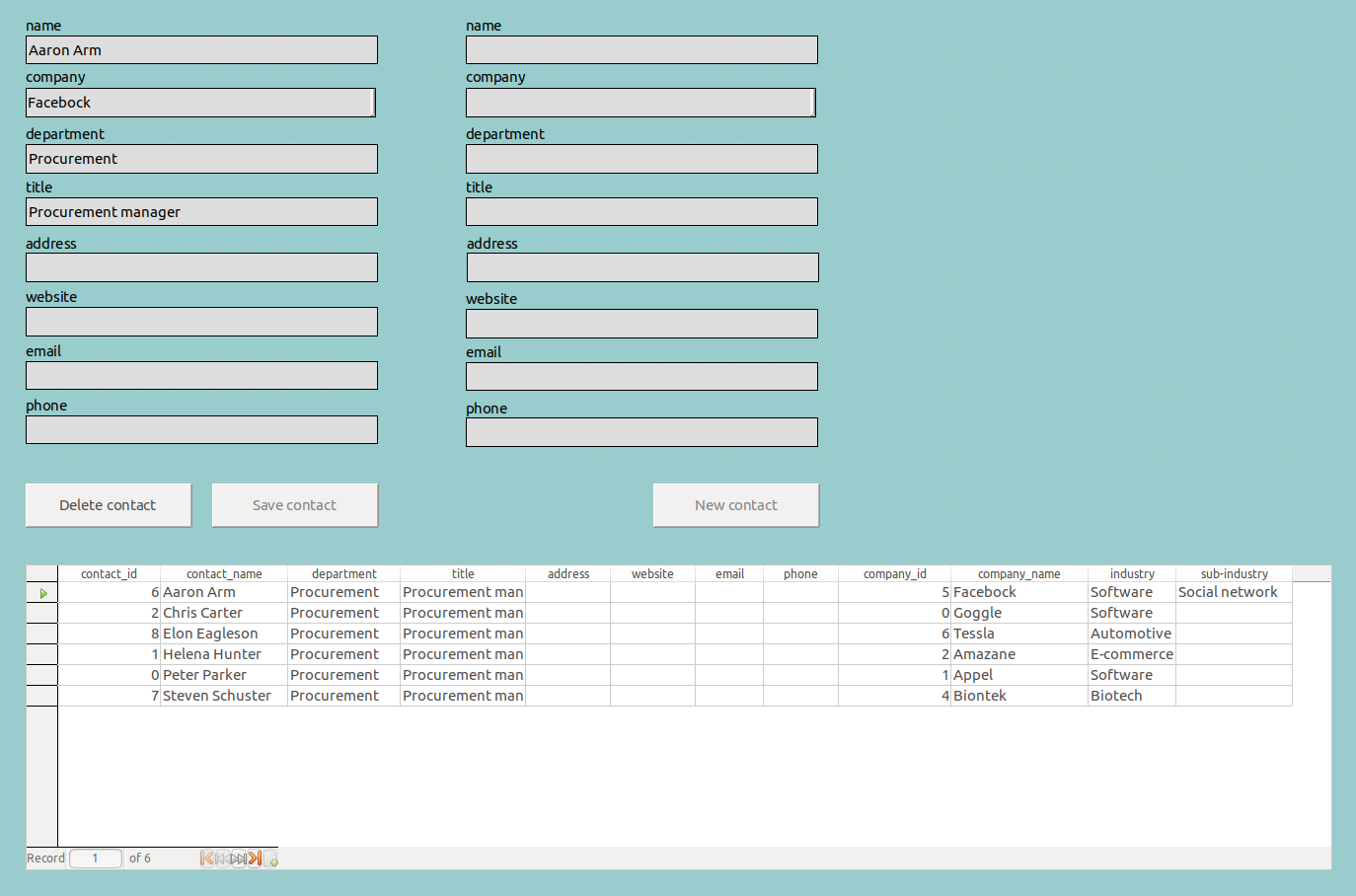Select the Aaron Arm cell in the table
Viewport: 1356px width, 896px height.
224,592
